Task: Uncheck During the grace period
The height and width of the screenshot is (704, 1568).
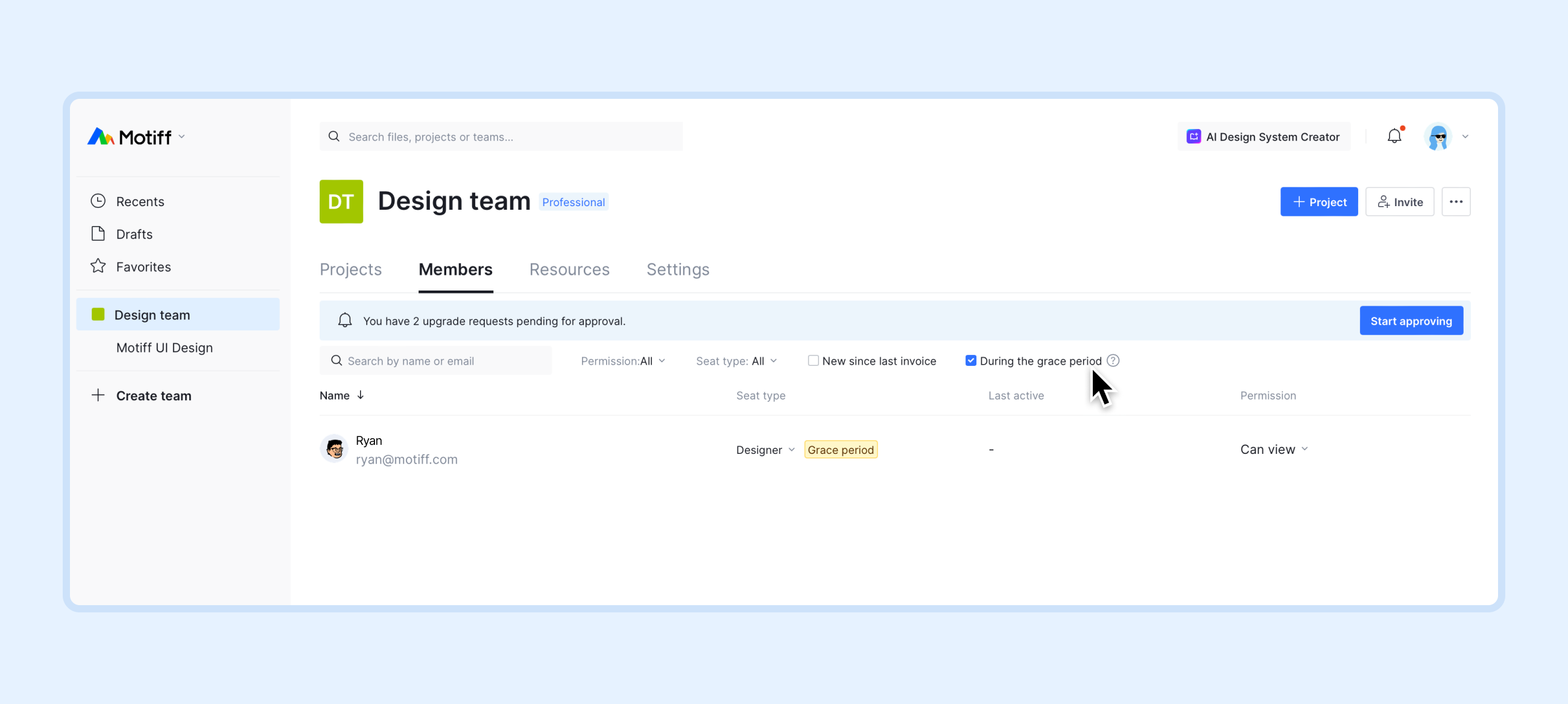Action: tap(971, 360)
